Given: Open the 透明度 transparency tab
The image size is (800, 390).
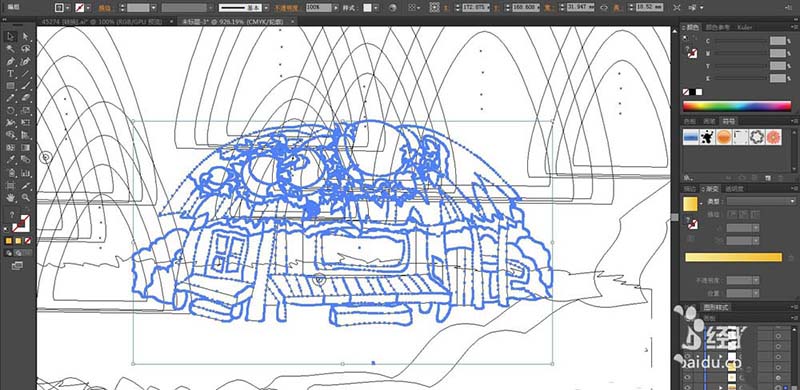Looking at the screenshot, I should click(734, 188).
